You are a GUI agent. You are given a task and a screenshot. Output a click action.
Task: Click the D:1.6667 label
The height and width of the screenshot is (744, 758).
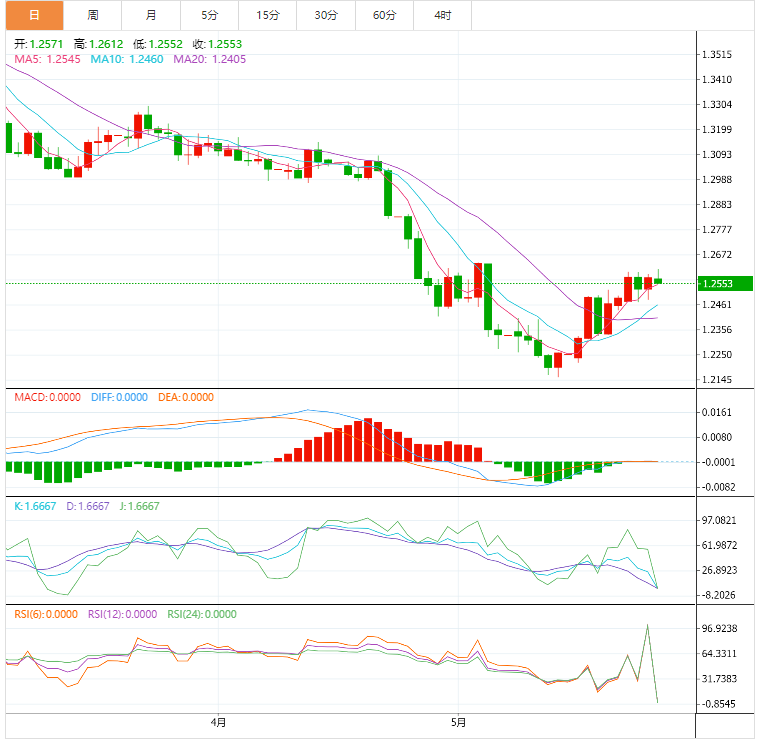88,506
